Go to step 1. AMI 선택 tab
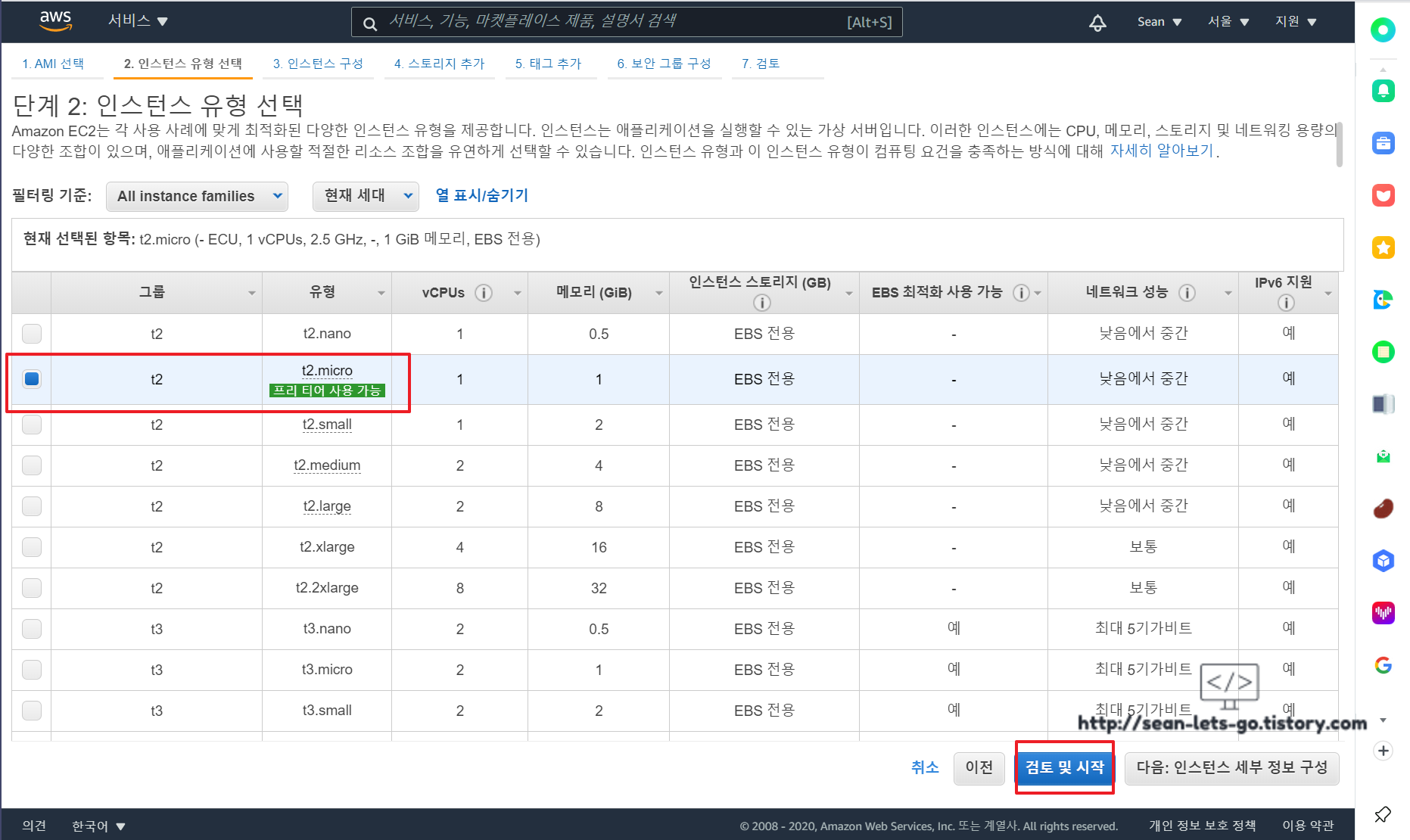This screenshot has width=1410, height=840. click(x=53, y=64)
